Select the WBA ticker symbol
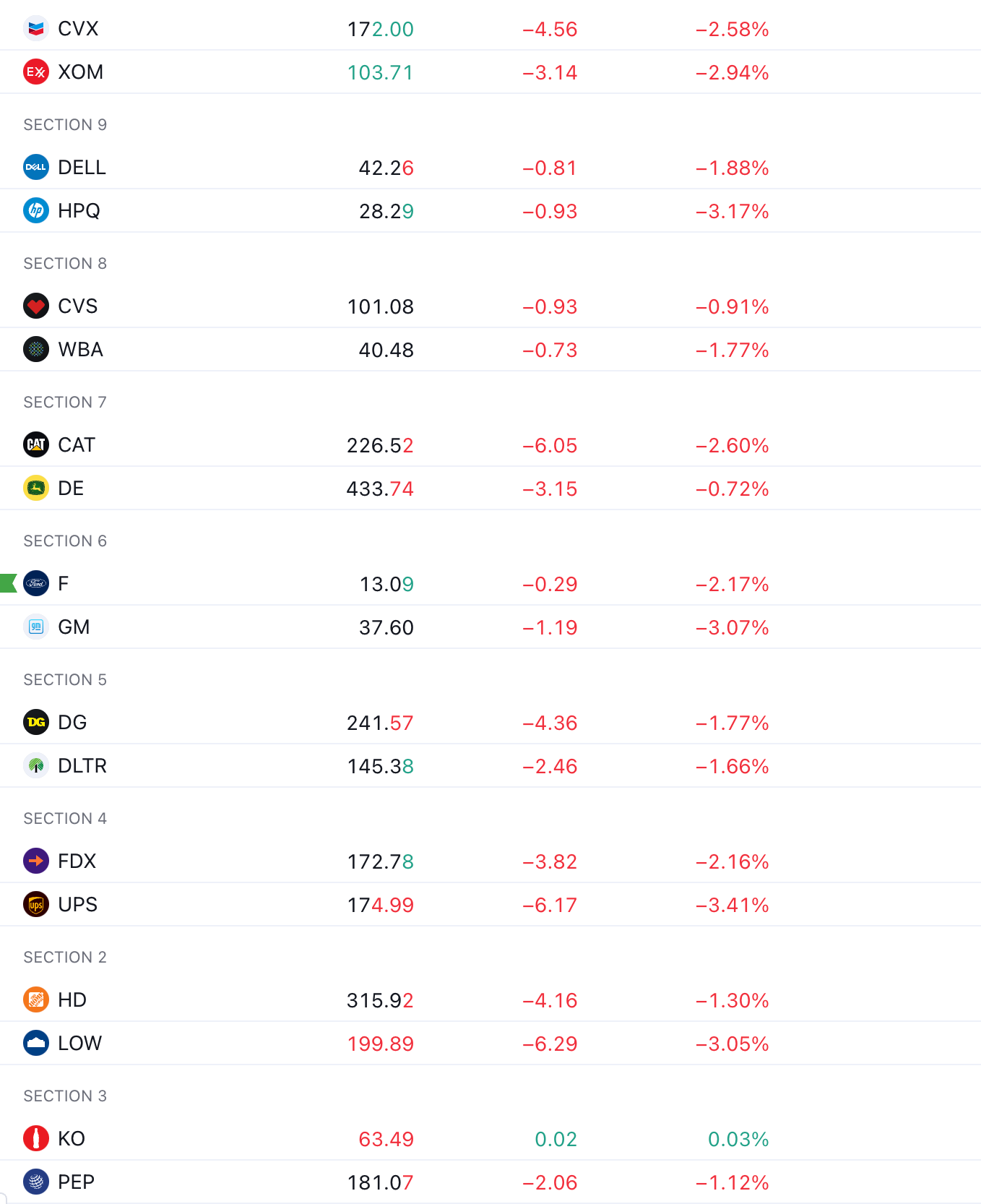 [x=80, y=350]
